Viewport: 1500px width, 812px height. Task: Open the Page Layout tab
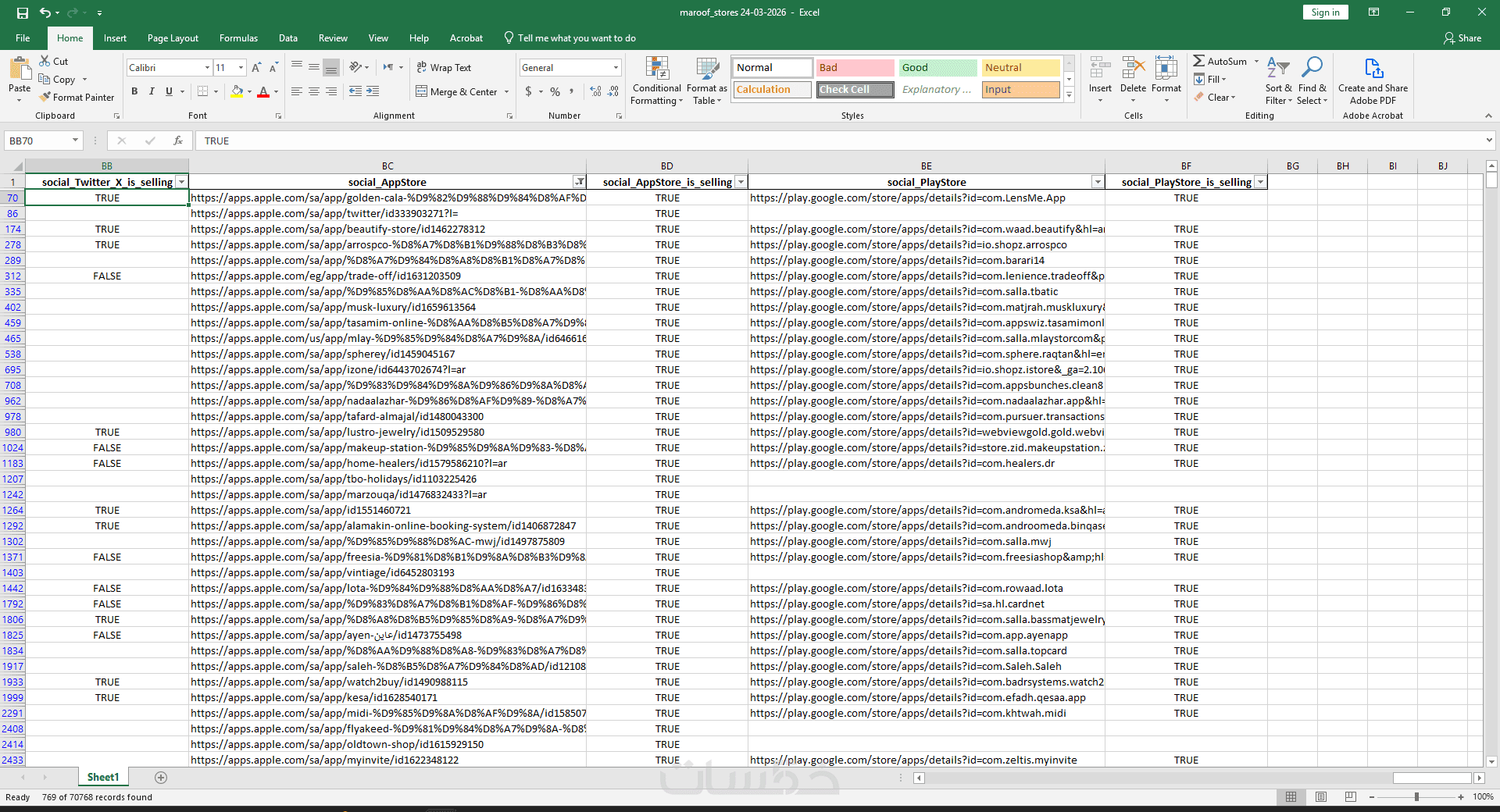click(x=173, y=38)
